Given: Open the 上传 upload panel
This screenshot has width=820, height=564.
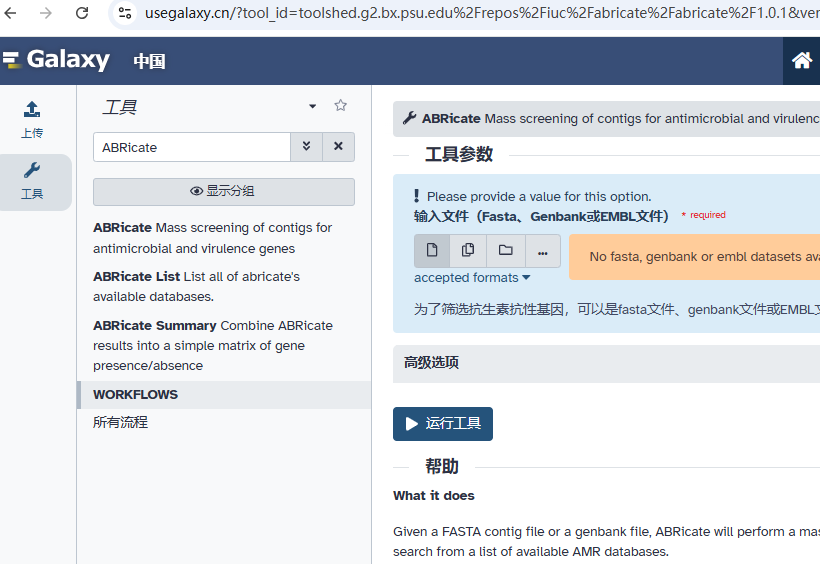Looking at the screenshot, I should 32,120.
